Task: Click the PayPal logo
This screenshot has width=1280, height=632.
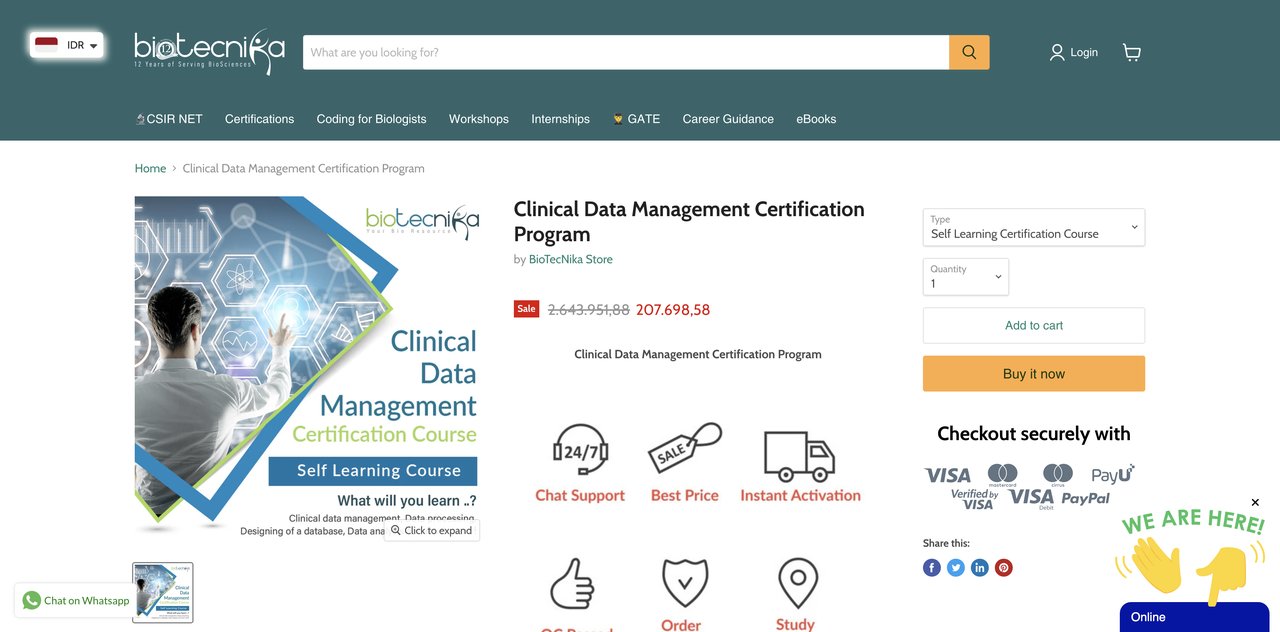Action: (x=1085, y=498)
